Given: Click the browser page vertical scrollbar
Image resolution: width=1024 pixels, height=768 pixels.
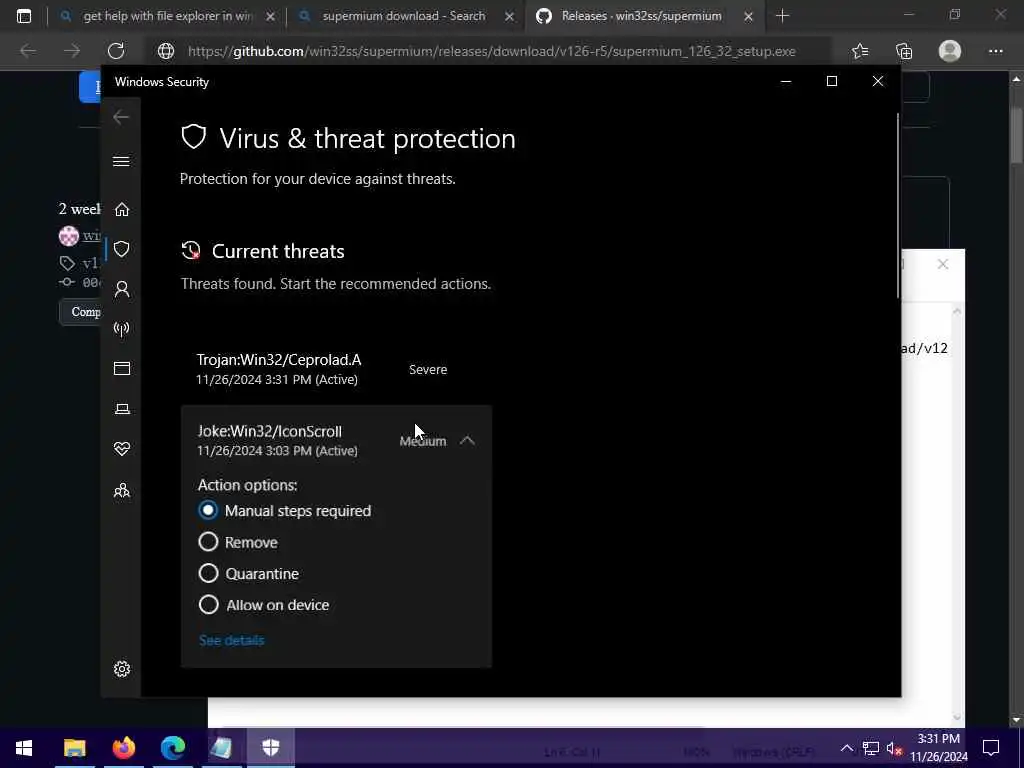Looking at the screenshot, I should coord(1016,136).
